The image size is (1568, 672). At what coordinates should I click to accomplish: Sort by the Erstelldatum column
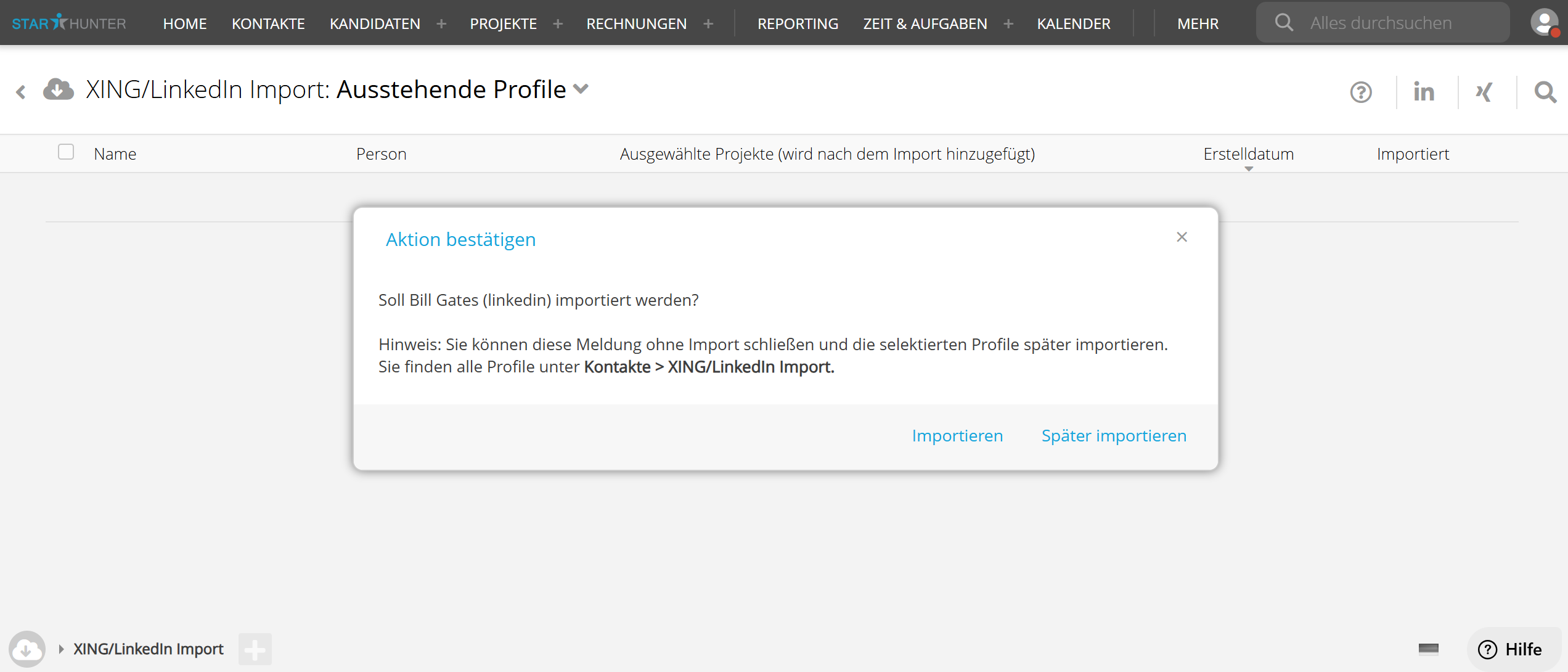coord(1248,154)
